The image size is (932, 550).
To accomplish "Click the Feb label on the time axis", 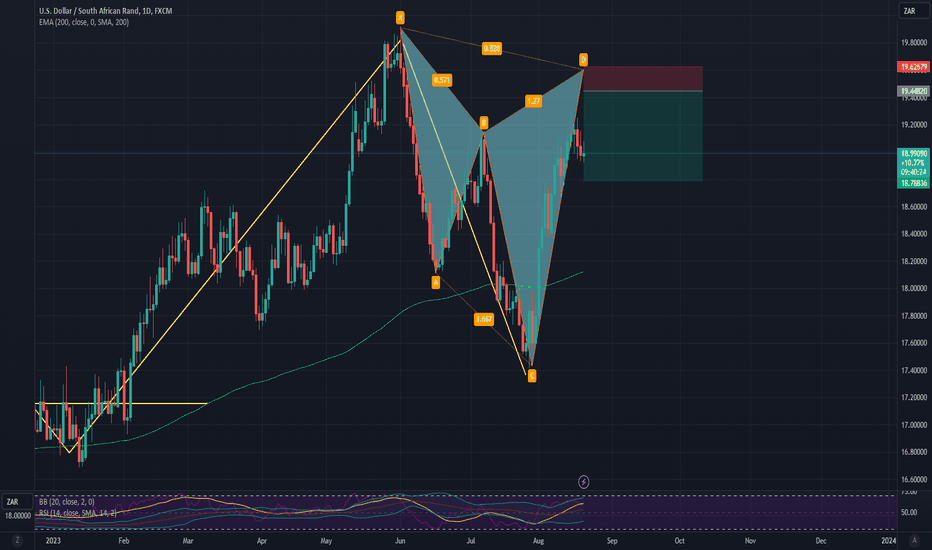I will point(124,540).
